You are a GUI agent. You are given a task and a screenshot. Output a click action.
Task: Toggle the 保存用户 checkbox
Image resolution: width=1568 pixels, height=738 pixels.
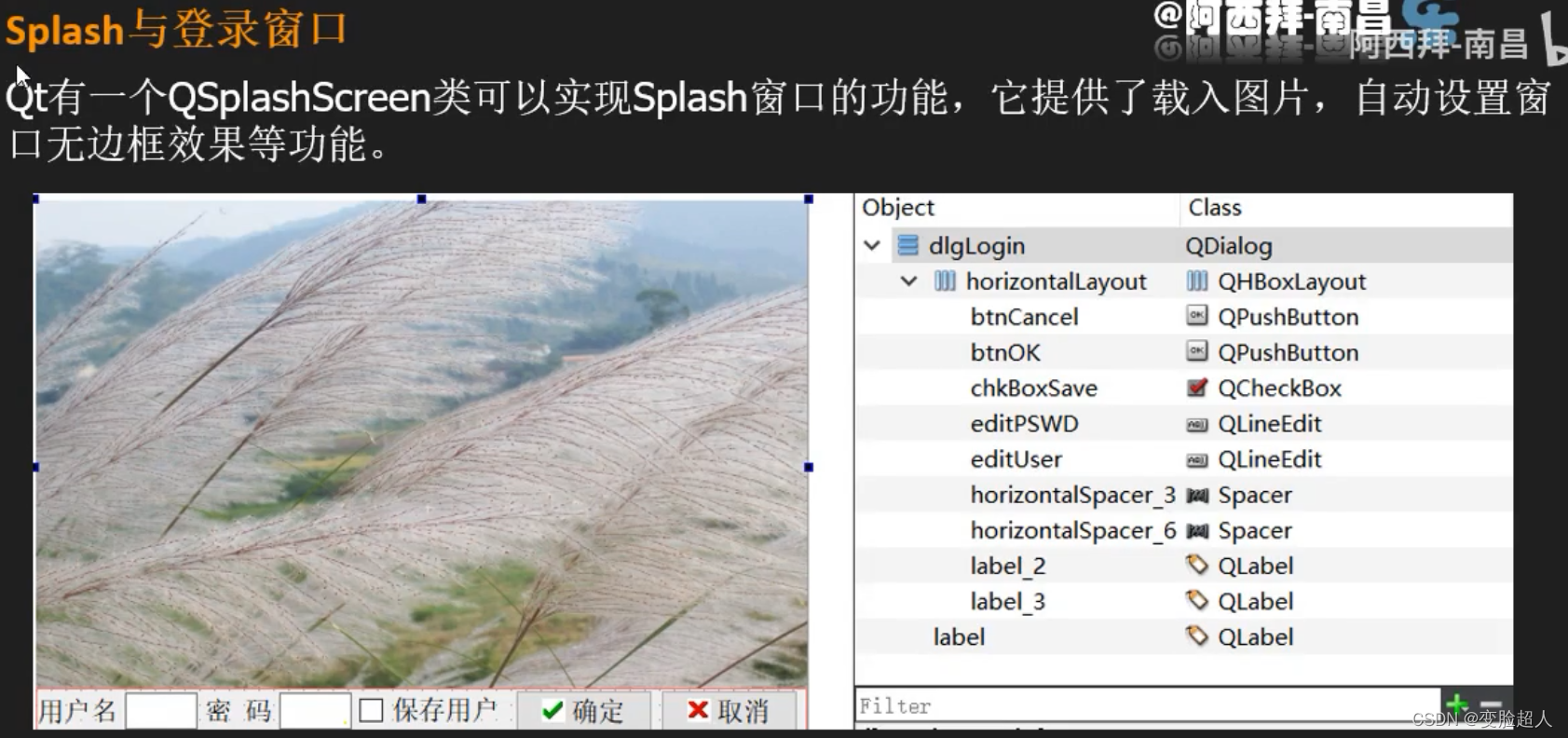tap(372, 711)
